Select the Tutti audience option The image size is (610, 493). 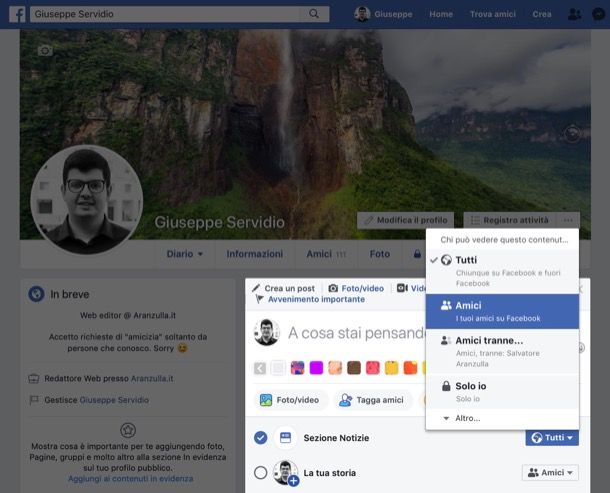(502, 271)
